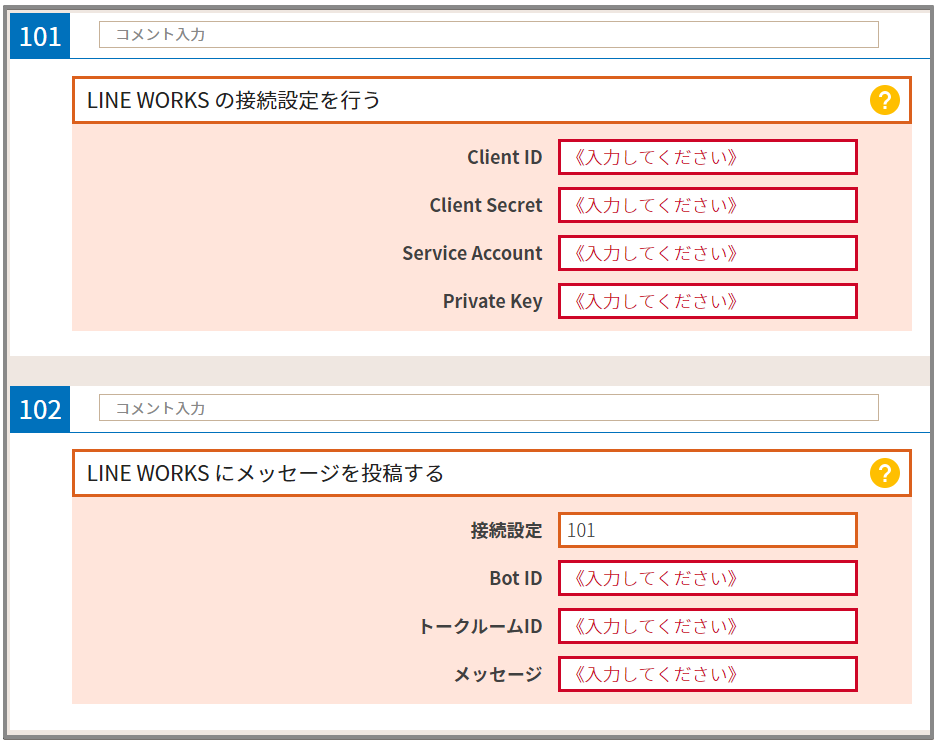Focus the メッセージ input field

point(708,674)
